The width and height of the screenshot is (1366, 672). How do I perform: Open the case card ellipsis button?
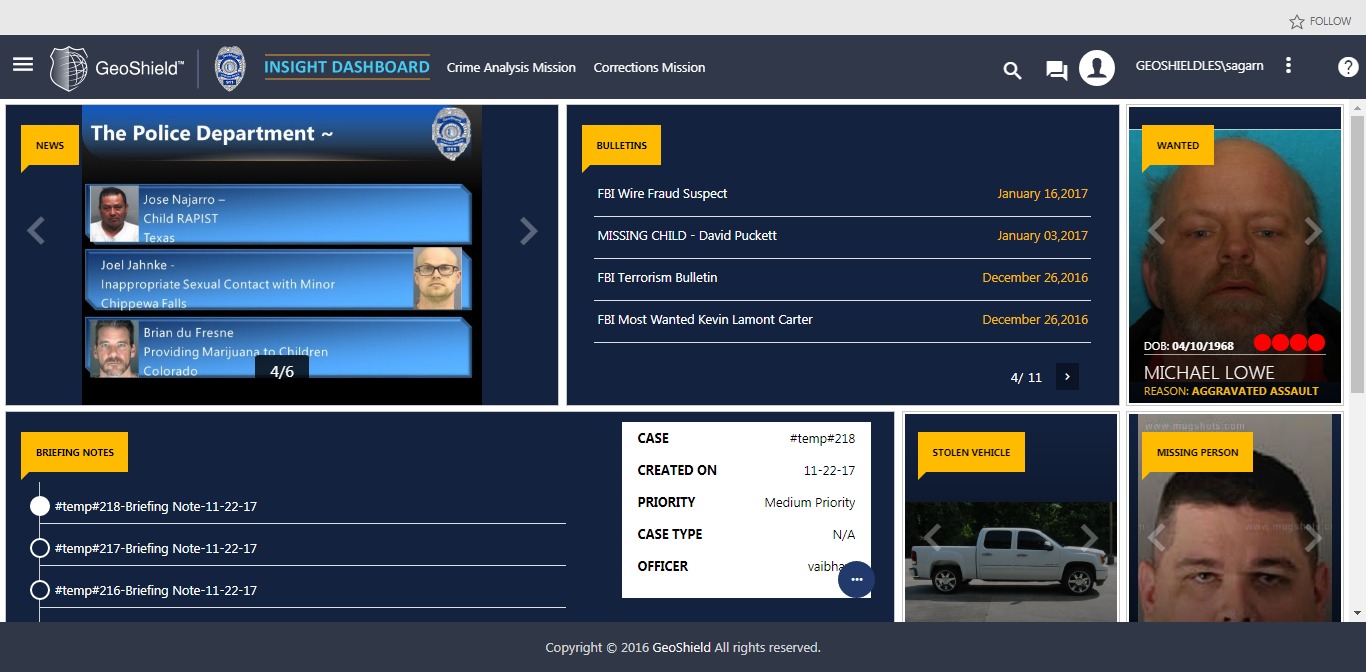point(856,580)
